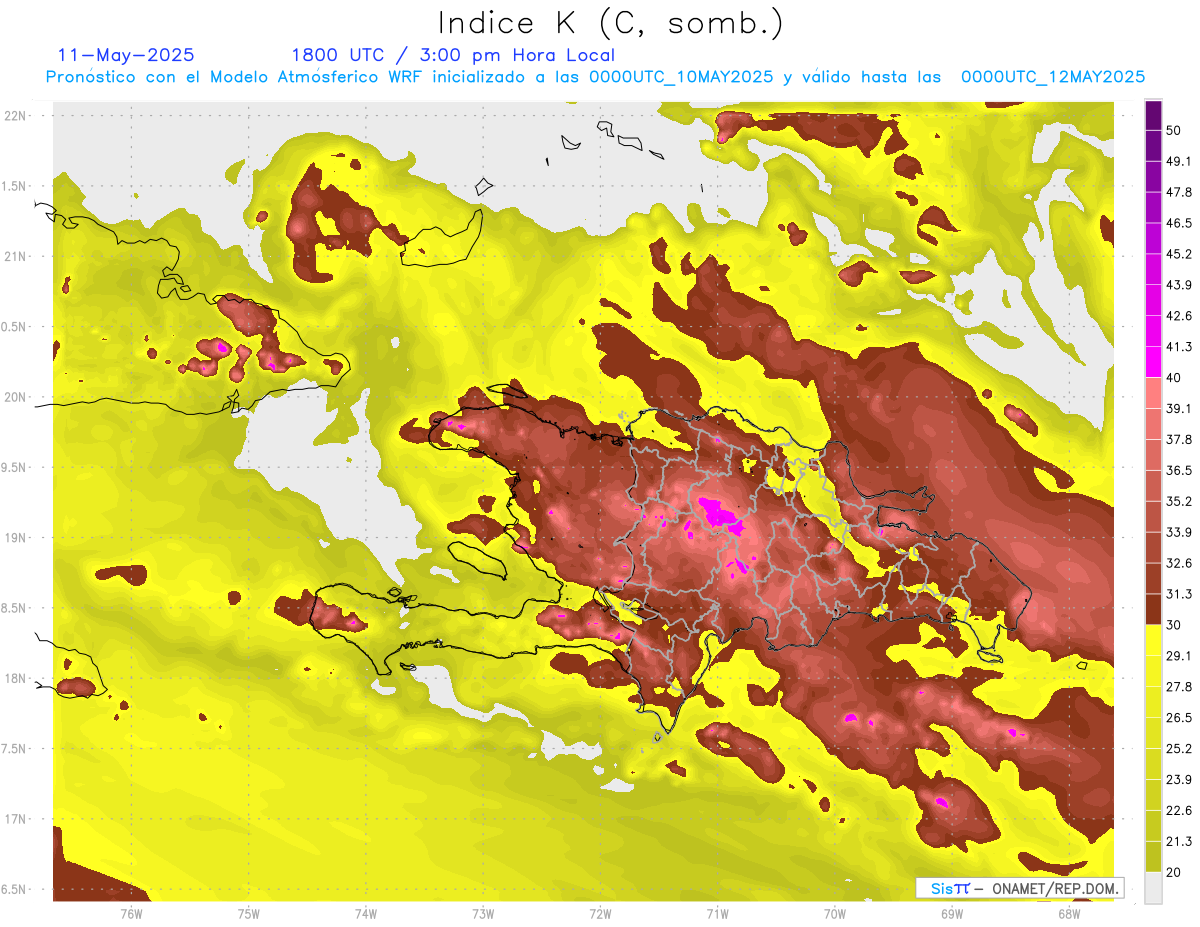Click the colorbar value "45.2"
The height and width of the screenshot is (927, 1200).
pyautogui.click(x=1178, y=254)
